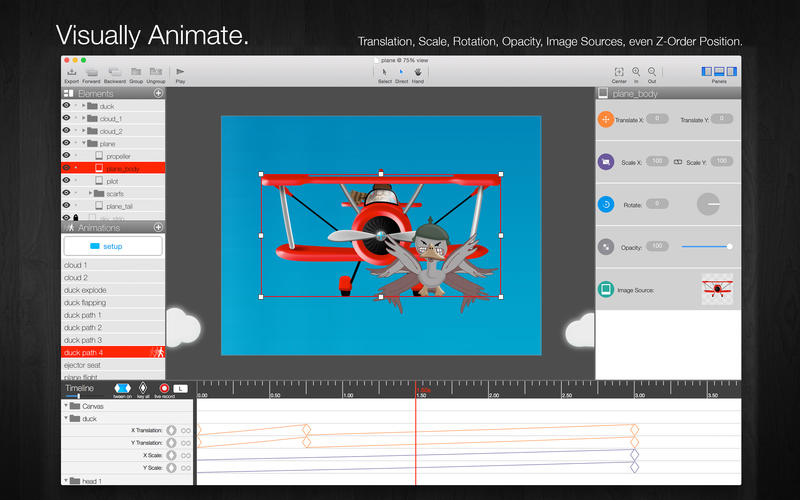Image resolution: width=800 pixels, height=500 pixels.
Task: Add keyframe for X Scale
Action: [171, 455]
